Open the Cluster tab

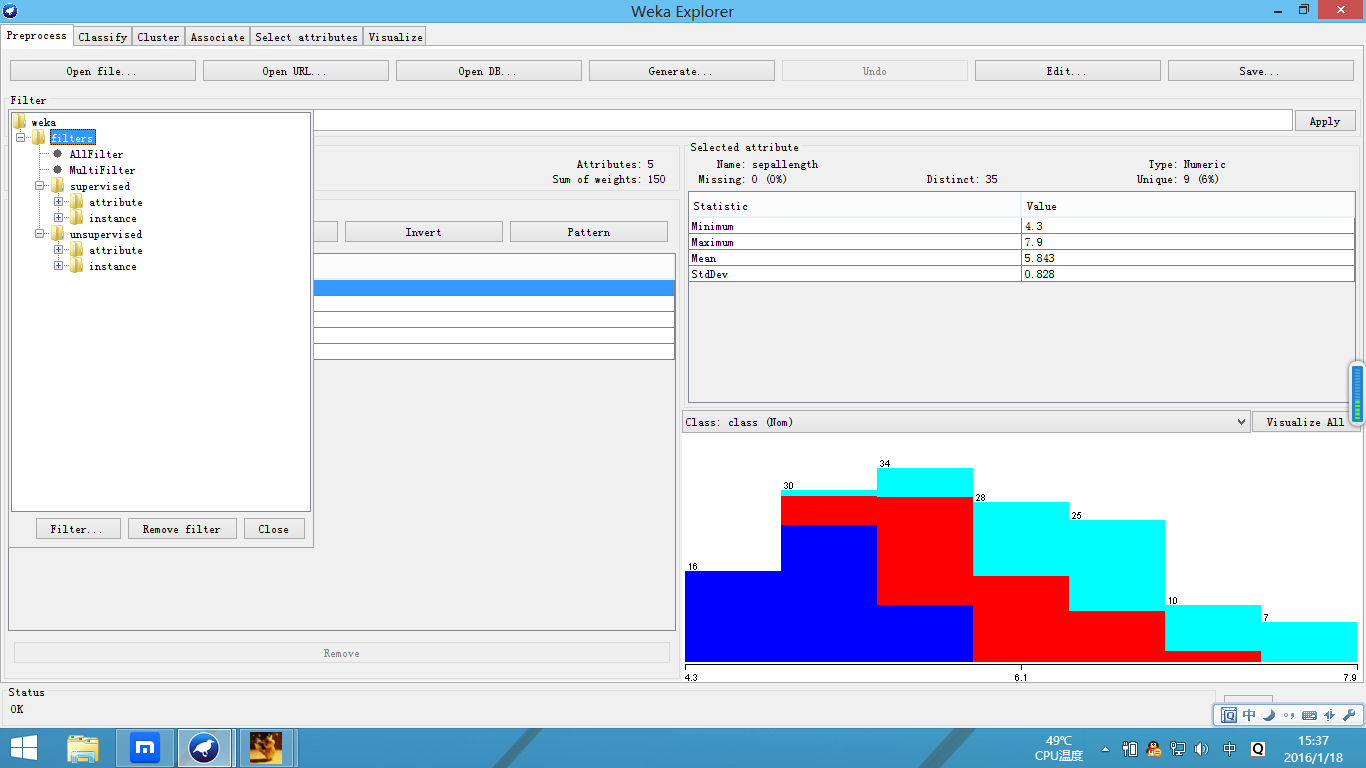coord(158,37)
